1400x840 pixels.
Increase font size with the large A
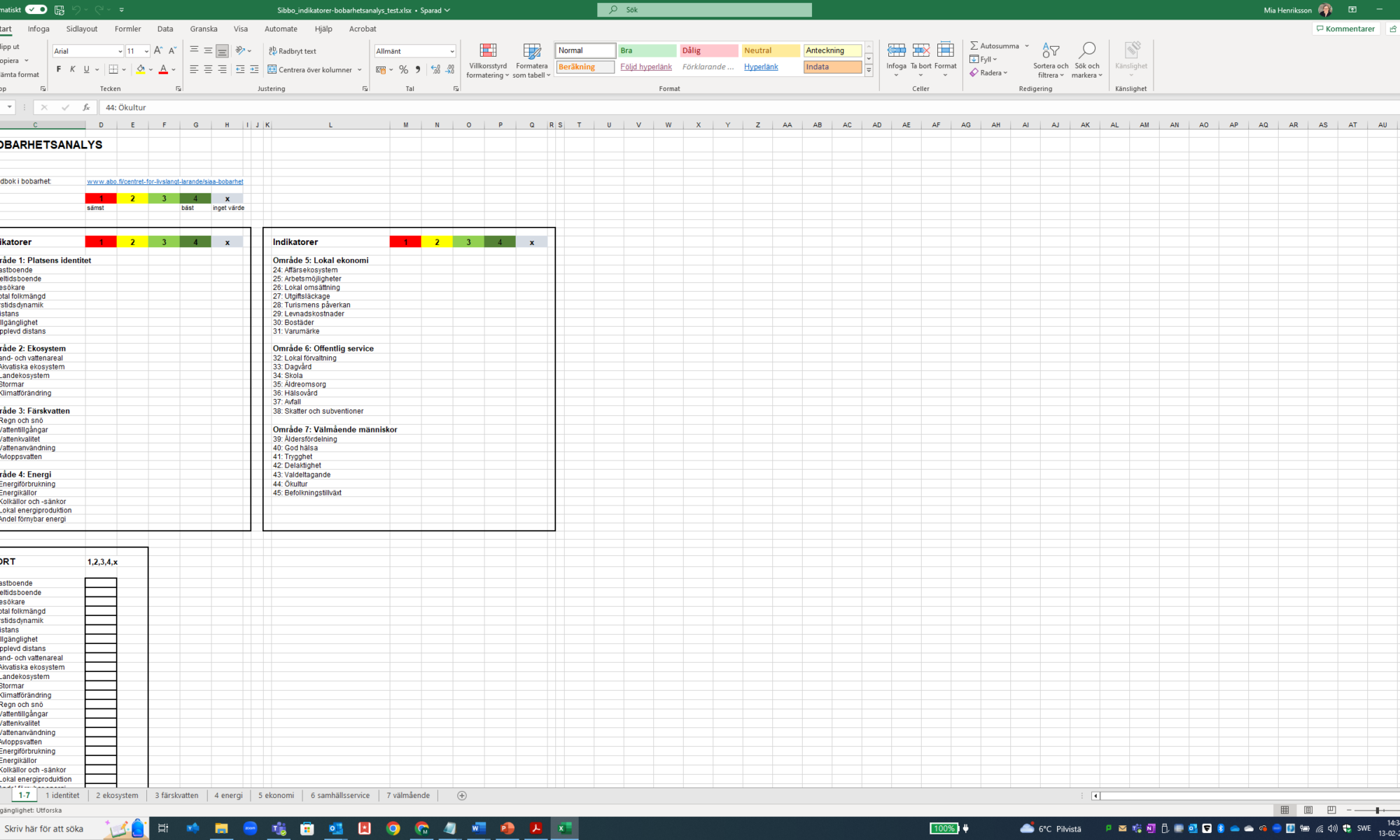[x=158, y=50]
